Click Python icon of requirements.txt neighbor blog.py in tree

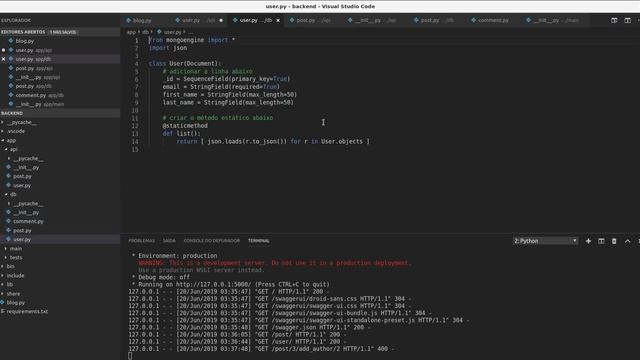pos(2,302)
